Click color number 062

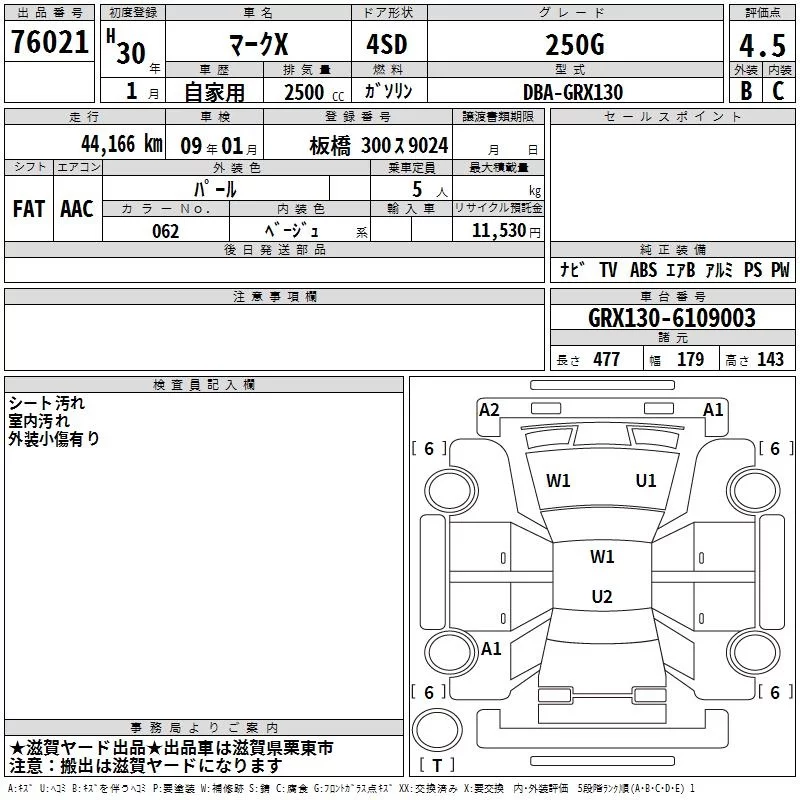pos(166,231)
